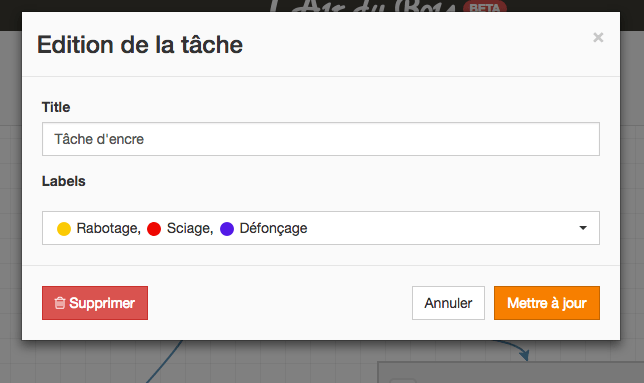This screenshot has height=383, width=644.
Task: Expand the Labels dropdown caret
Action: pos(583,228)
